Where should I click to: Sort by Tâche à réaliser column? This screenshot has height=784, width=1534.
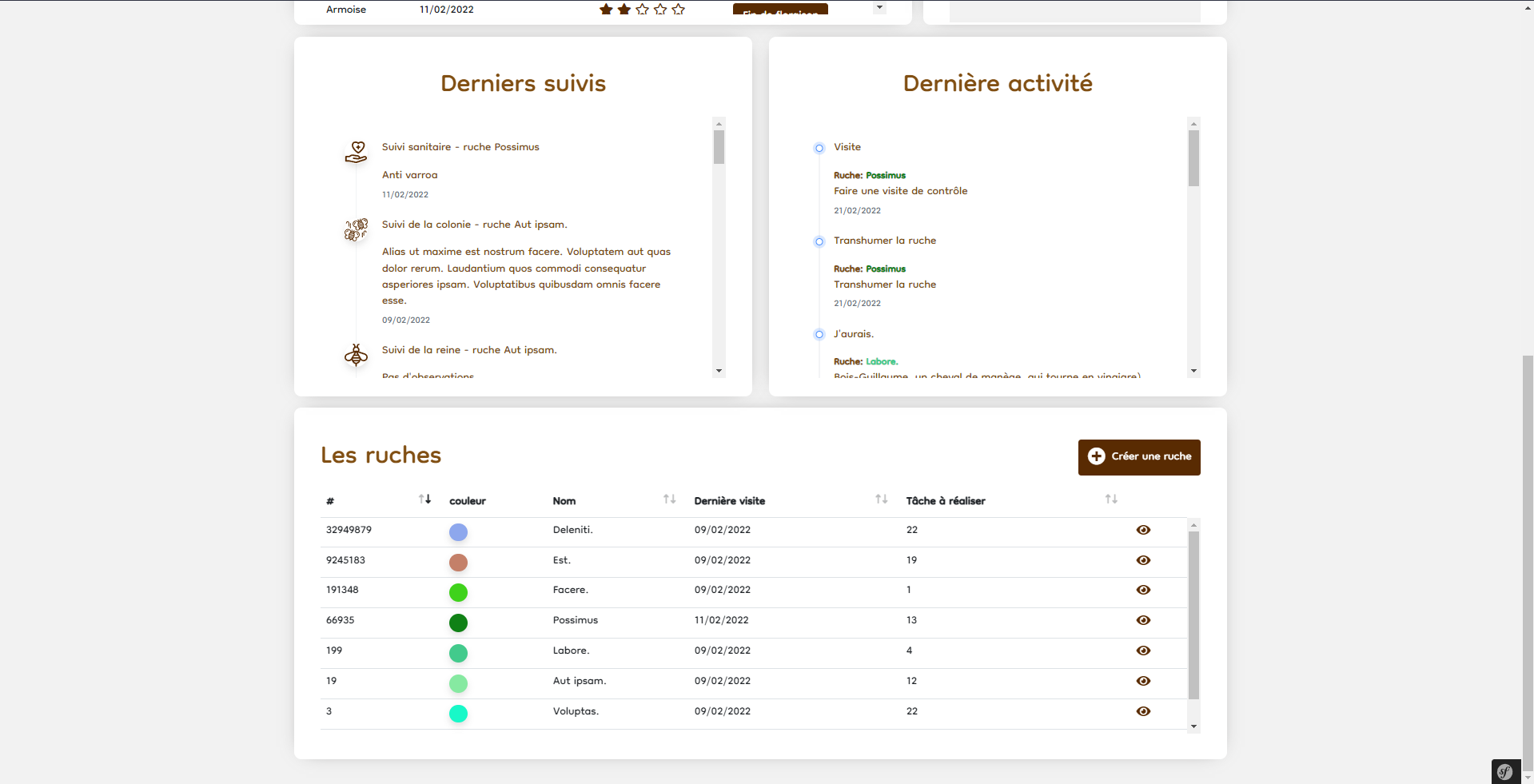(x=1110, y=499)
